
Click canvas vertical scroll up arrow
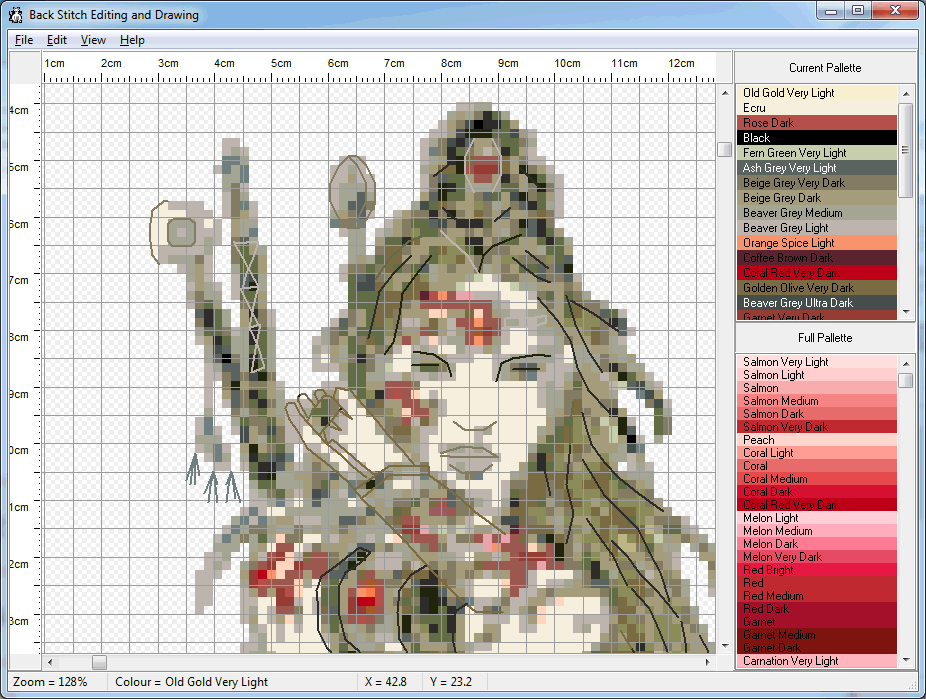tap(725, 93)
